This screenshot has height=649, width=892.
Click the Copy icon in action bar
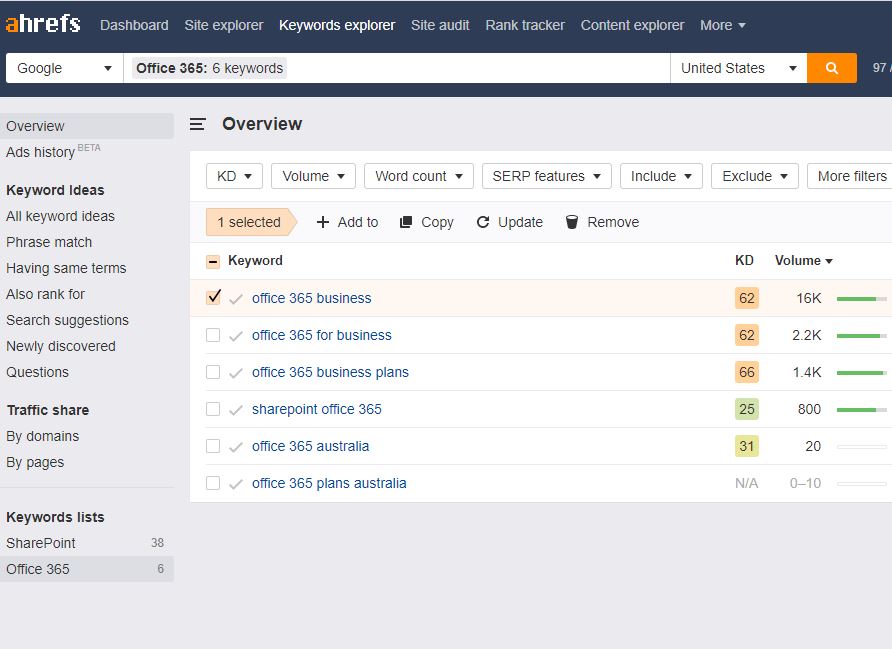(x=406, y=222)
